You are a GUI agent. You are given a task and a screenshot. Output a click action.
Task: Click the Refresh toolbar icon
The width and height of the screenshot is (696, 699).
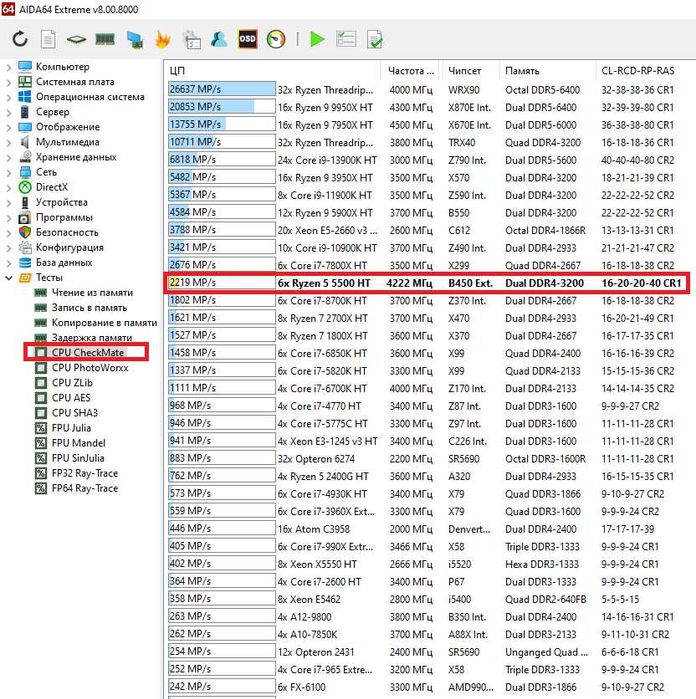point(20,39)
